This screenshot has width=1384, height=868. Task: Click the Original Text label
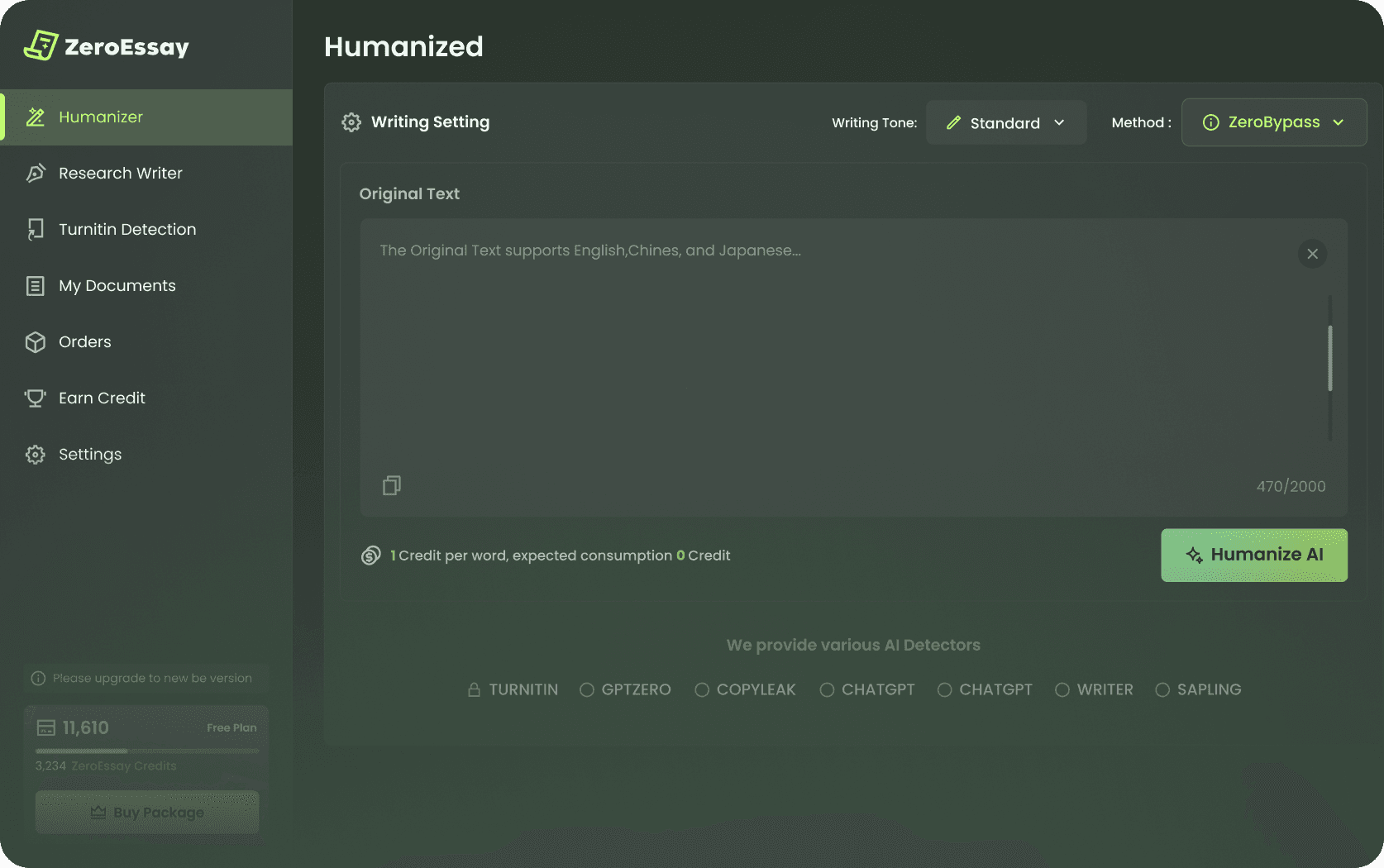pos(409,194)
